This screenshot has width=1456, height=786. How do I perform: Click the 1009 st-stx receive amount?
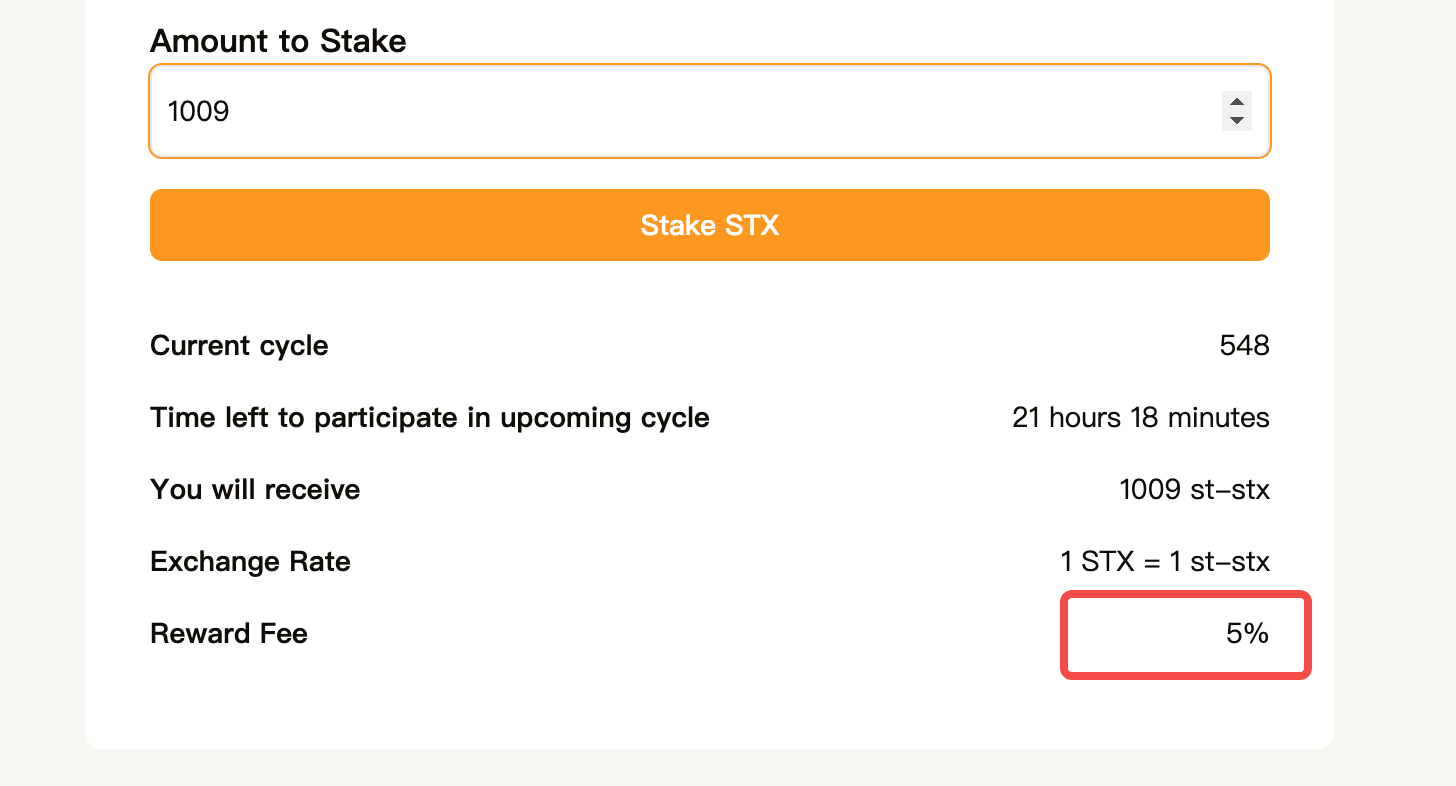click(x=1194, y=490)
